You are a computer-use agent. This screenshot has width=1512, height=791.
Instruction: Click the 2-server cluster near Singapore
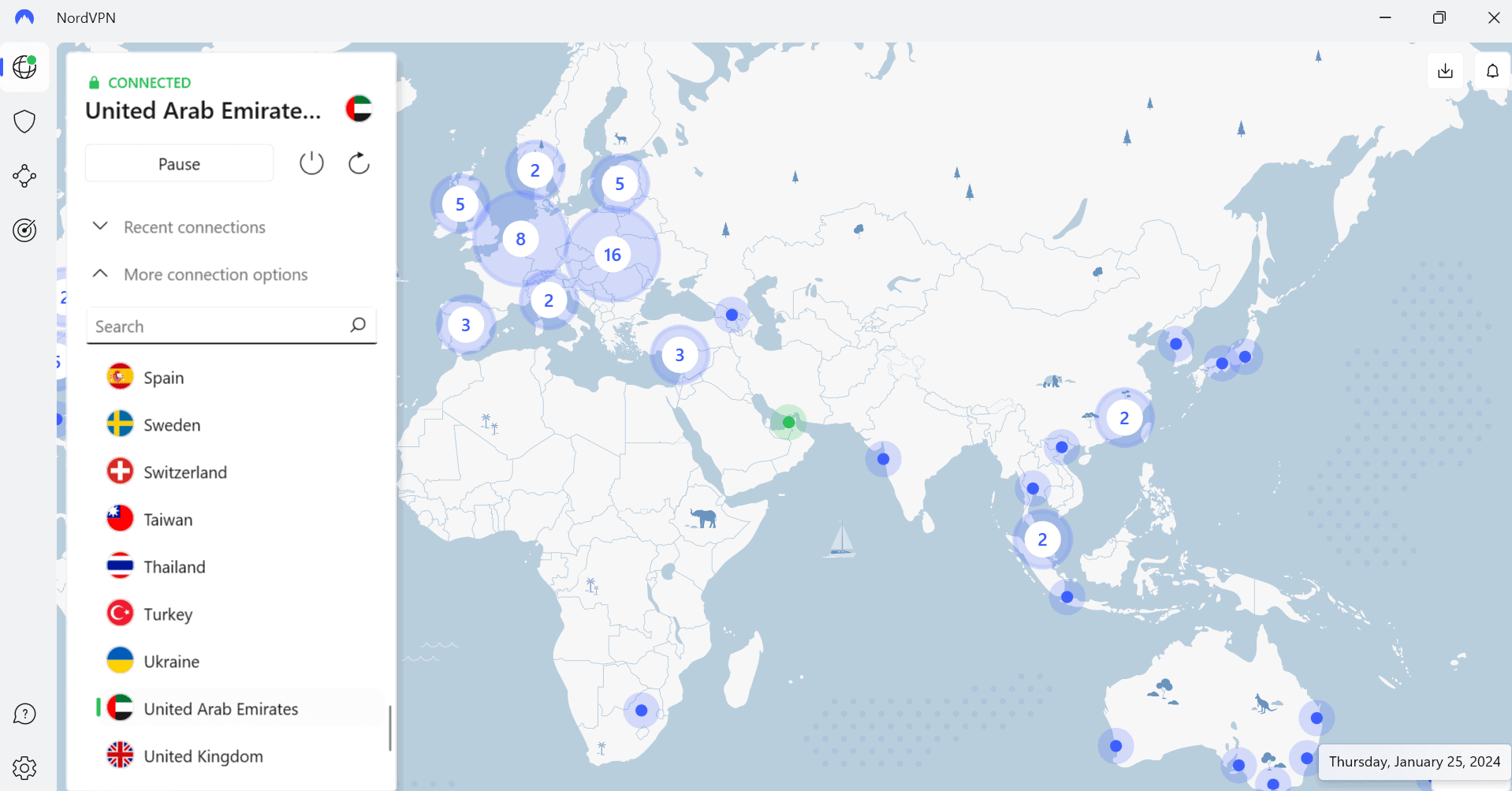tap(1042, 539)
